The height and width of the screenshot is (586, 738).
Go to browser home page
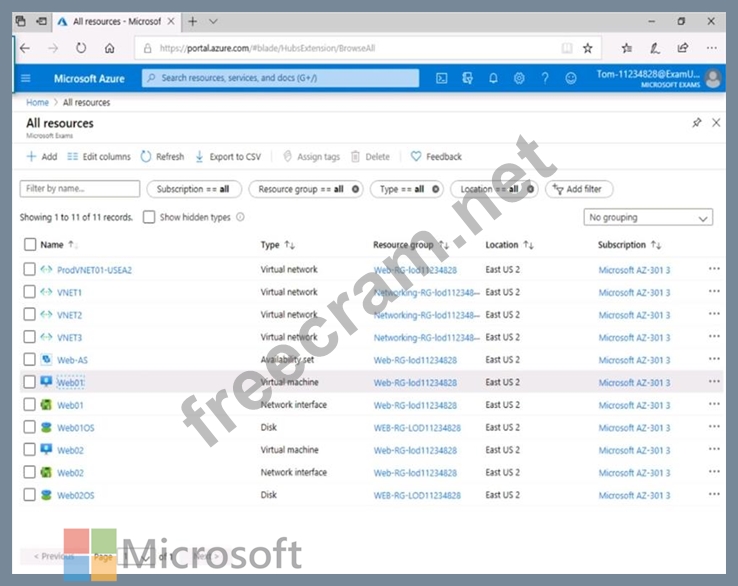[x=109, y=48]
